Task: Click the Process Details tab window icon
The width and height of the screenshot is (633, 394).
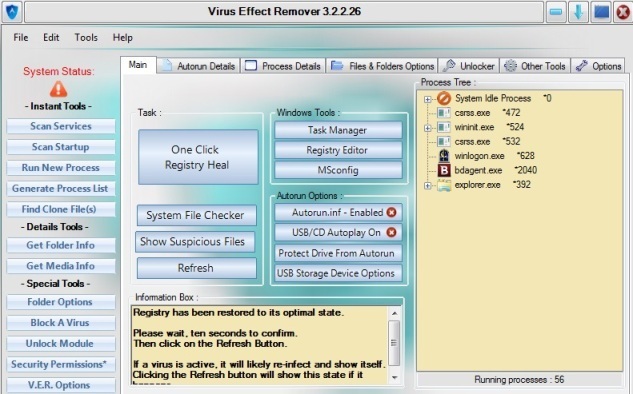Action: (x=251, y=65)
